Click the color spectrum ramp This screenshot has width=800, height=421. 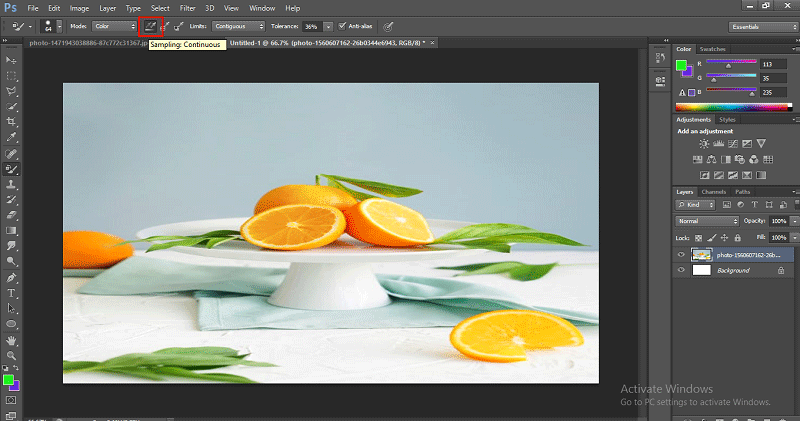pos(734,107)
